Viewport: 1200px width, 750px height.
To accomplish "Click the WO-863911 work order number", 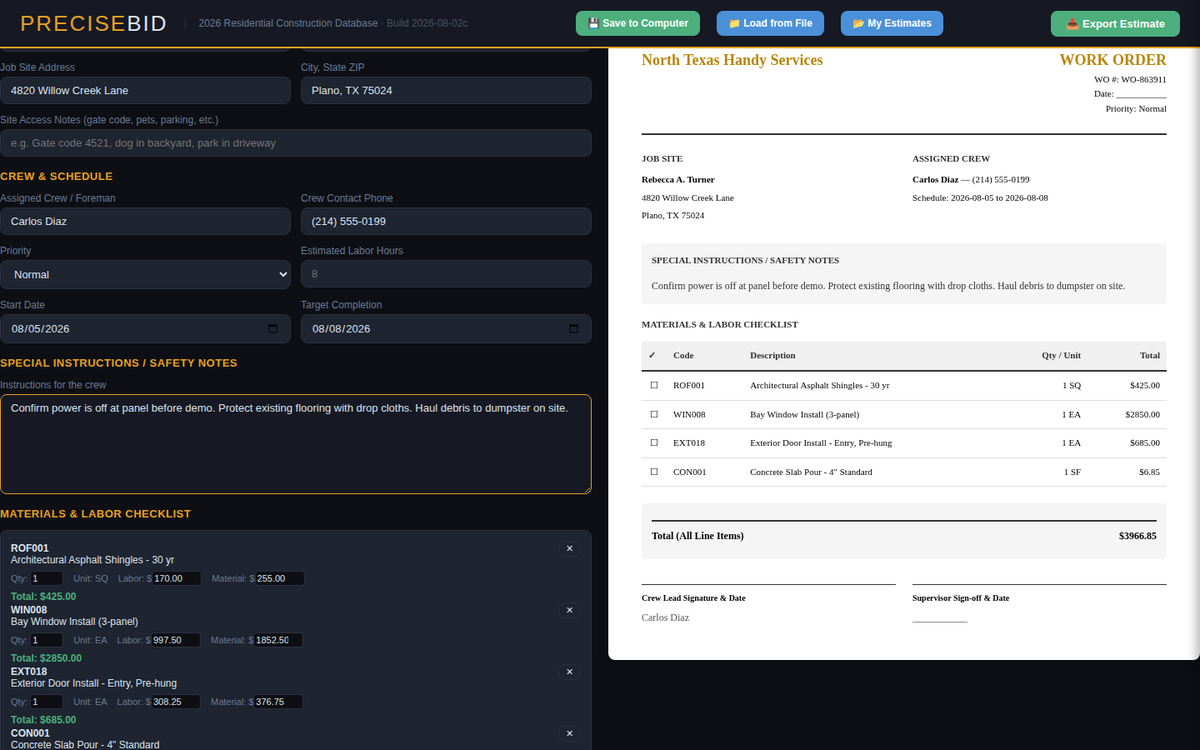I will pos(1143,79).
